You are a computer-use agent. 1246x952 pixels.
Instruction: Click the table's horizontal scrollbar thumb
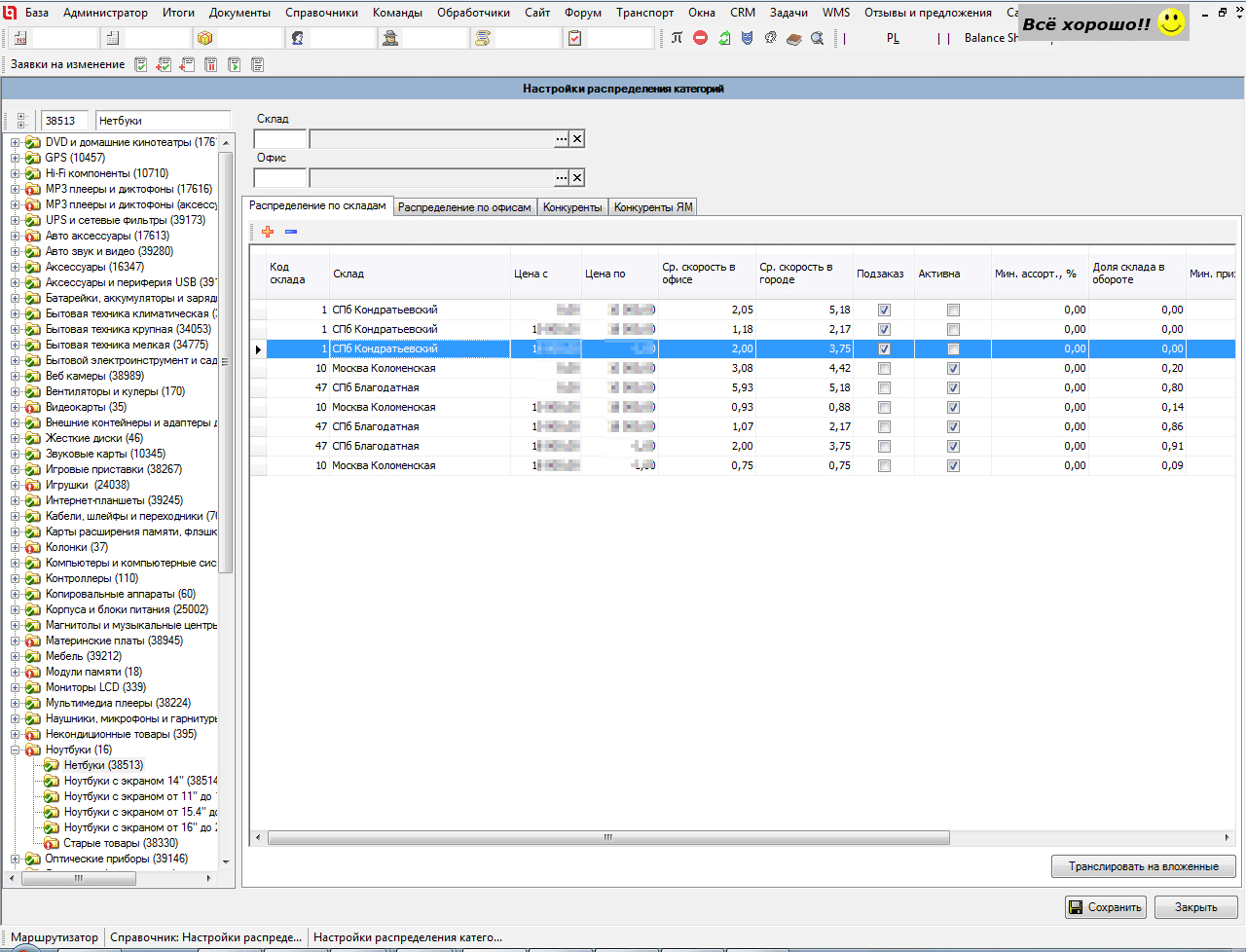[608, 837]
